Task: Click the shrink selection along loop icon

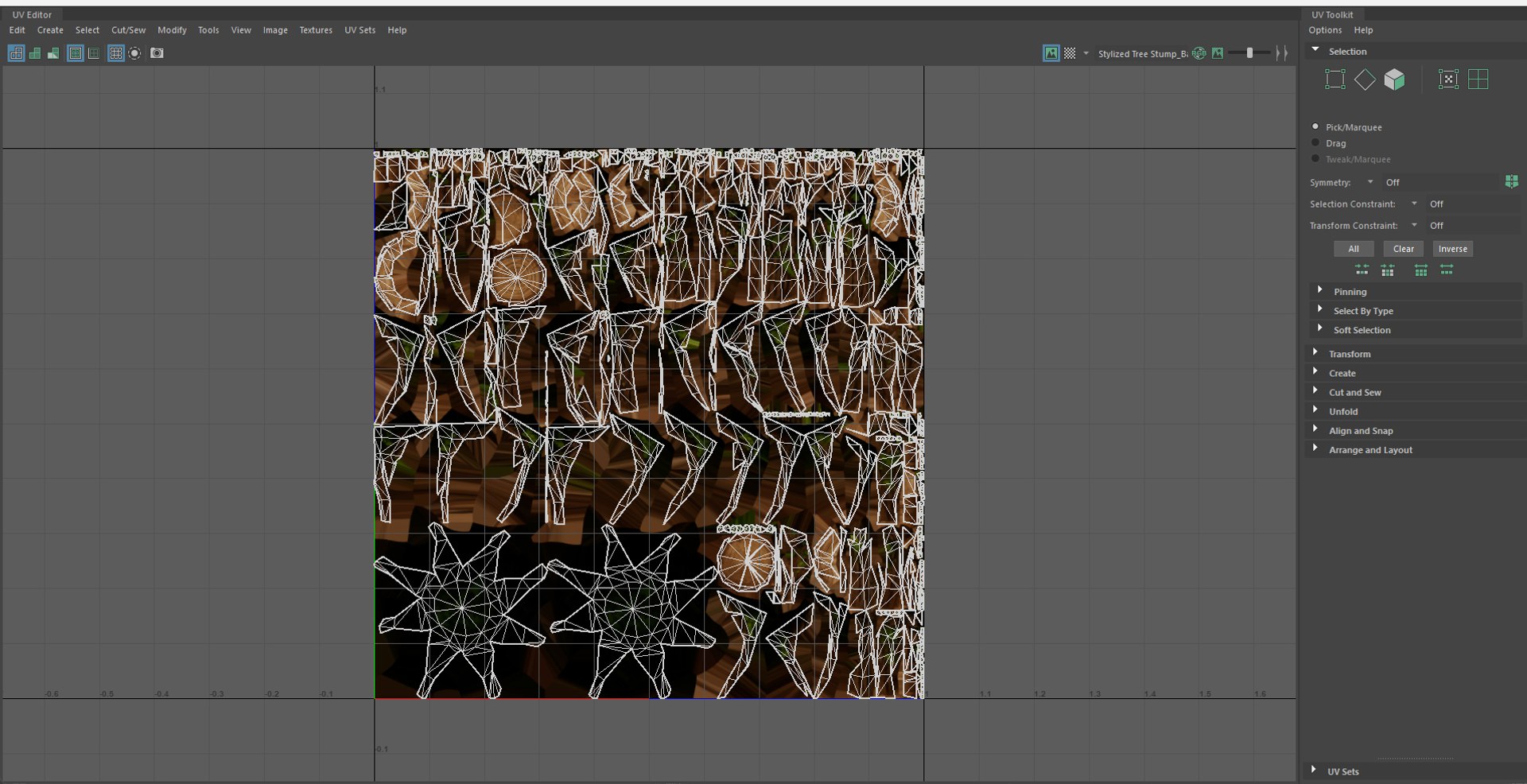Action: pyautogui.click(x=1388, y=270)
